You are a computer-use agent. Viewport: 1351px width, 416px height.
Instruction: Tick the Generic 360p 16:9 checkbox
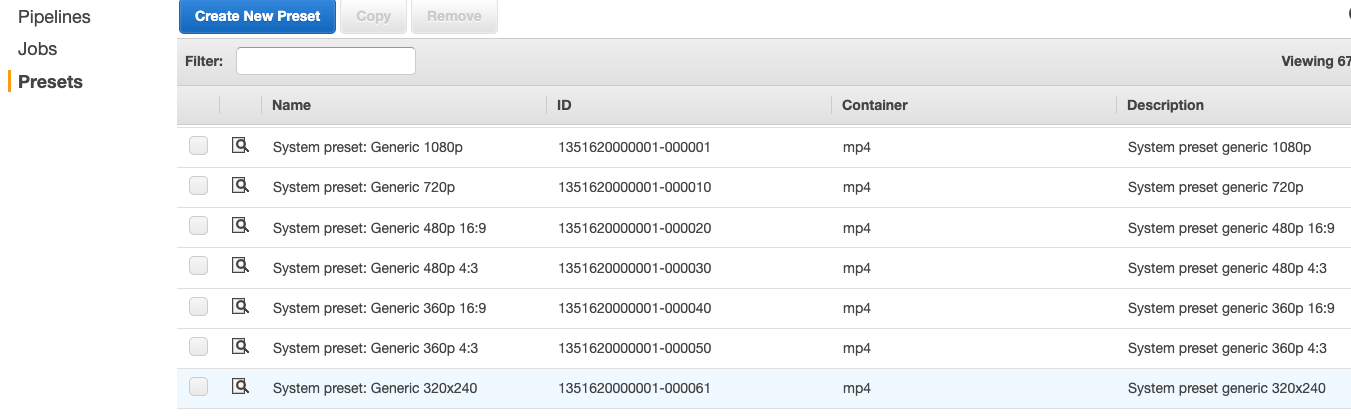[198, 306]
